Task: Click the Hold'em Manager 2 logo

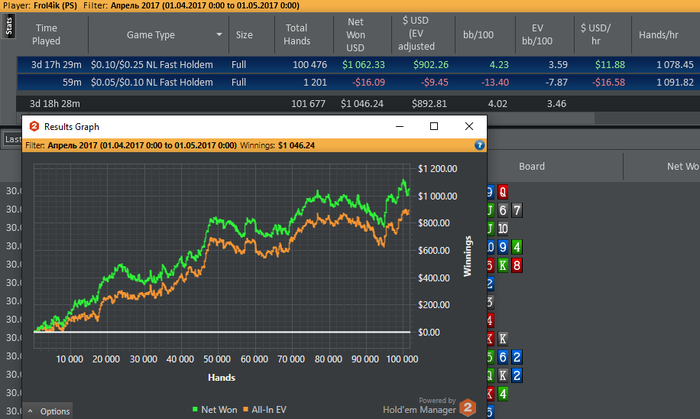Action: [x=467, y=407]
